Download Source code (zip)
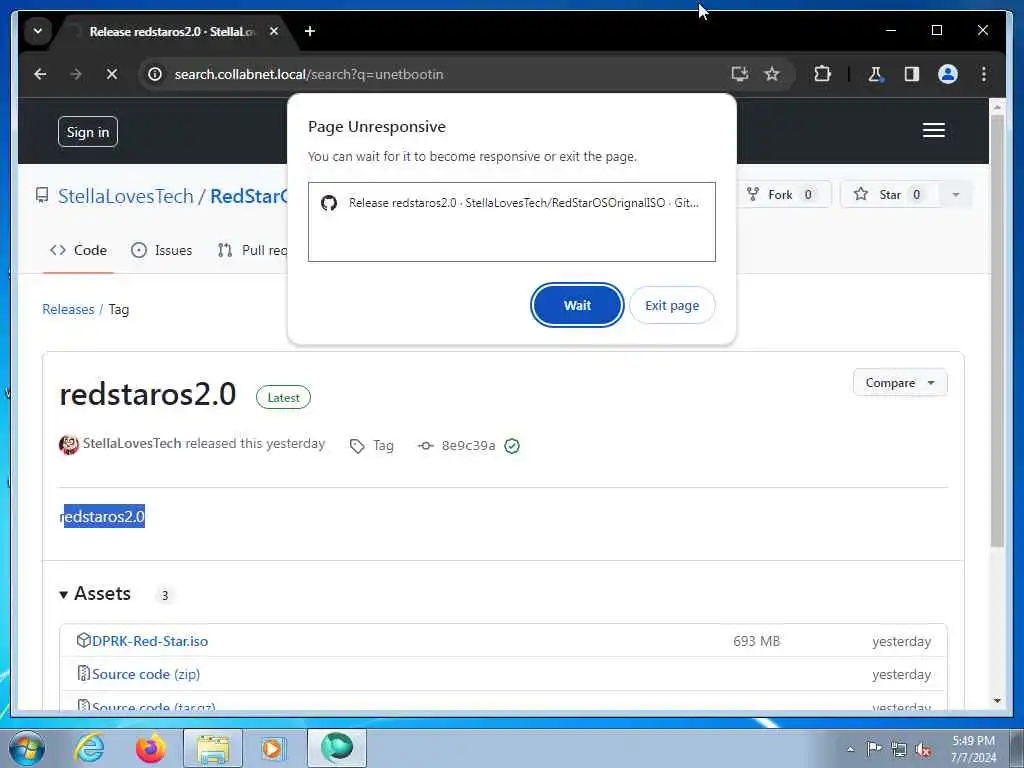Screen dimensions: 1024x768 (146, 674)
